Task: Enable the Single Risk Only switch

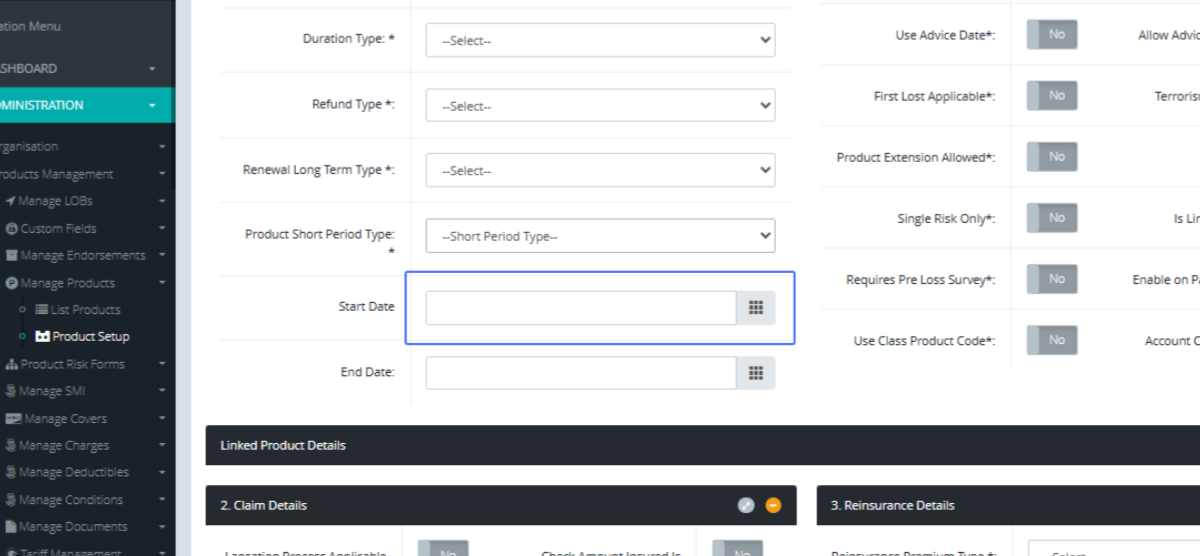Action: 1051,218
